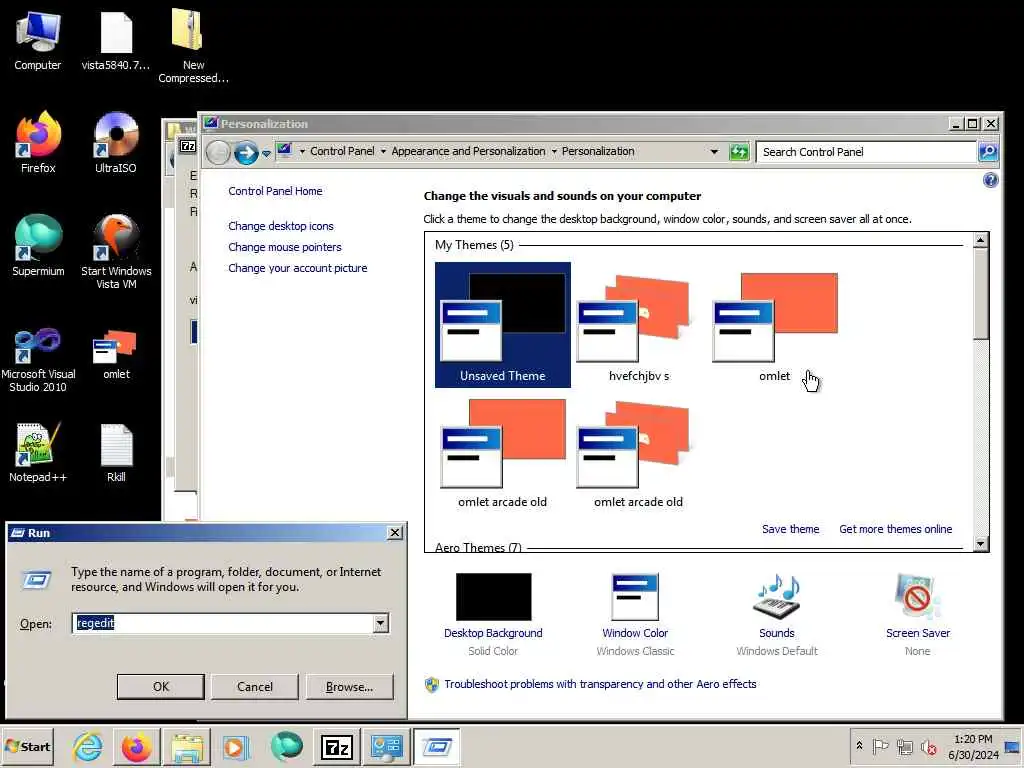Select the New Compressed folder icon
Screen dimensions: 1024x768
coord(193,46)
